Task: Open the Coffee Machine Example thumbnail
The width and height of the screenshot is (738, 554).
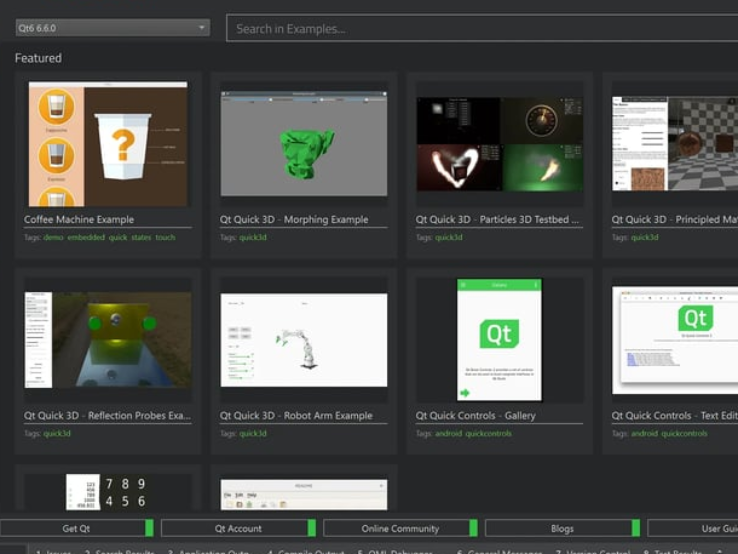Action: click(x=108, y=144)
